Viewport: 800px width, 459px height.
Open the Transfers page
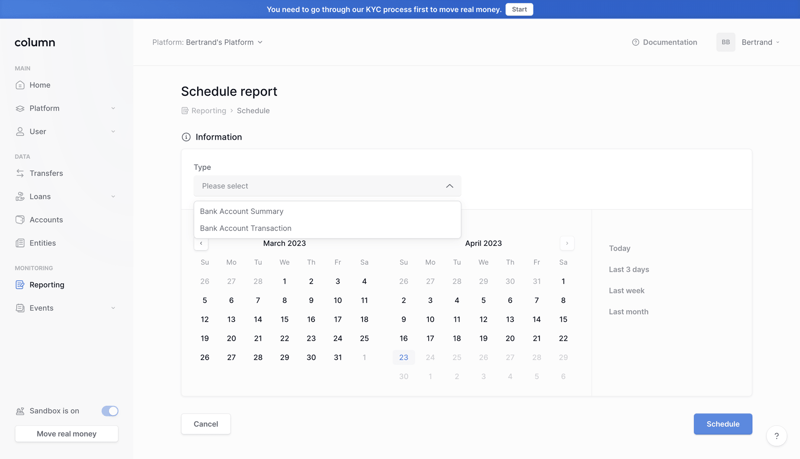pos(46,173)
